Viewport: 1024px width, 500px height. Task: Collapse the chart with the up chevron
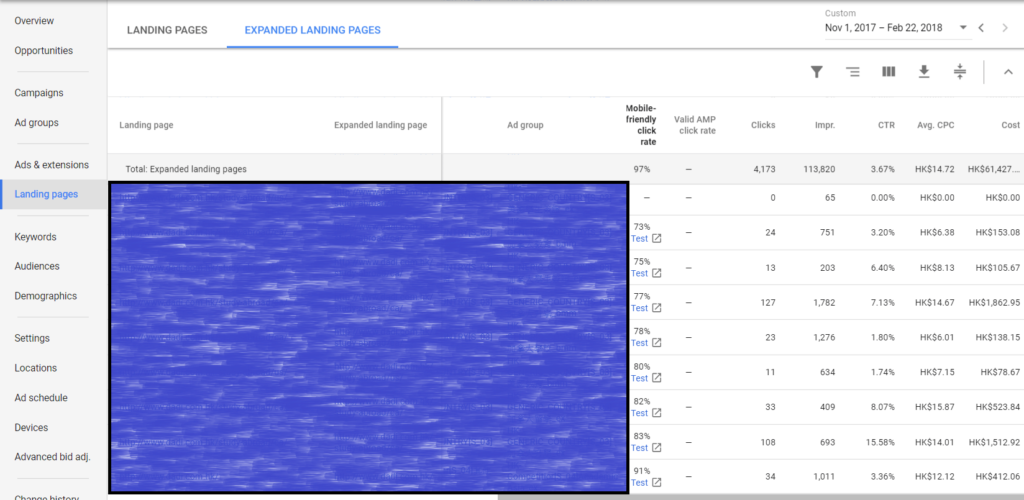[1008, 72]
